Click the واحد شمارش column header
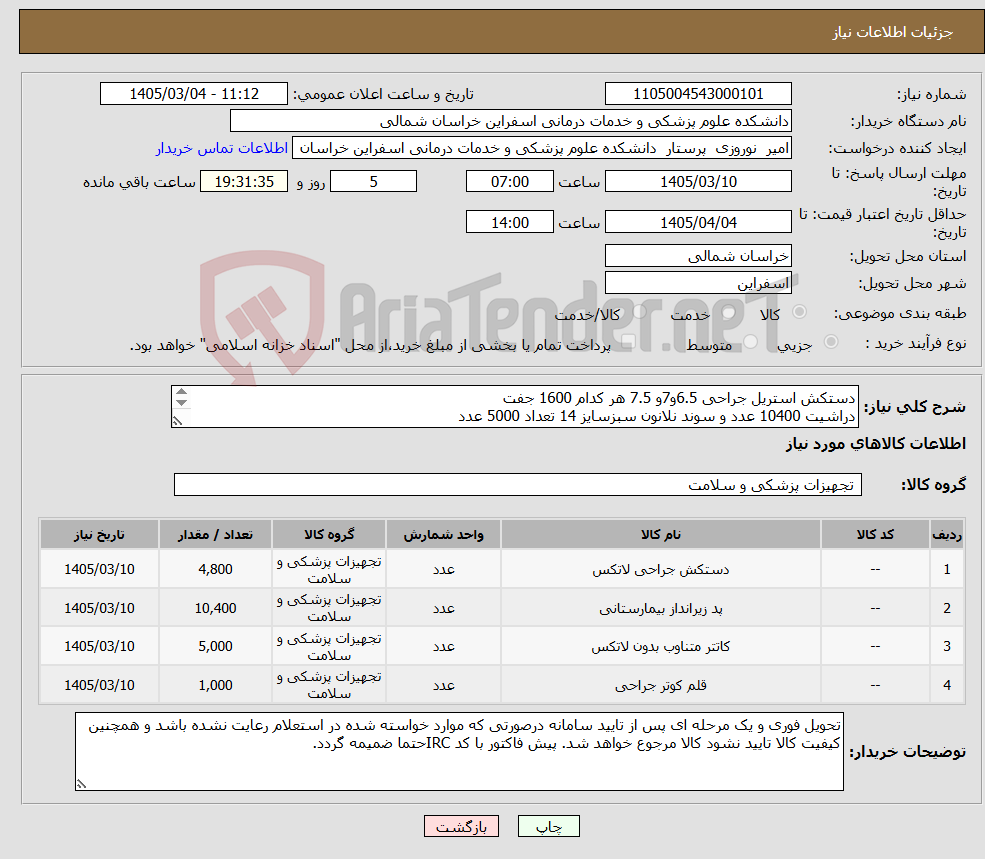Screen dimensions: 985x859 click(444, 534)
